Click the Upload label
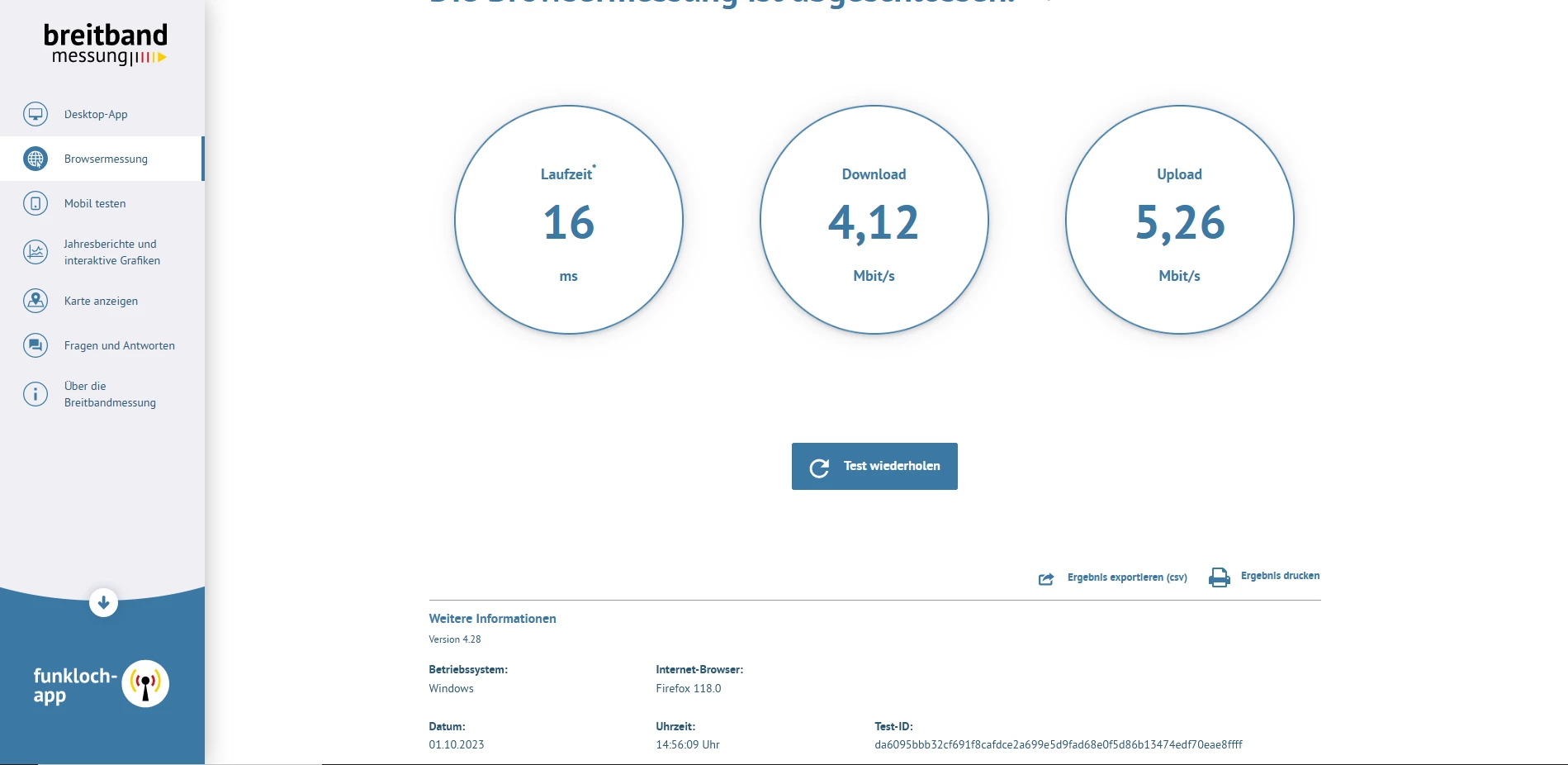 (x=1179, y=174)
